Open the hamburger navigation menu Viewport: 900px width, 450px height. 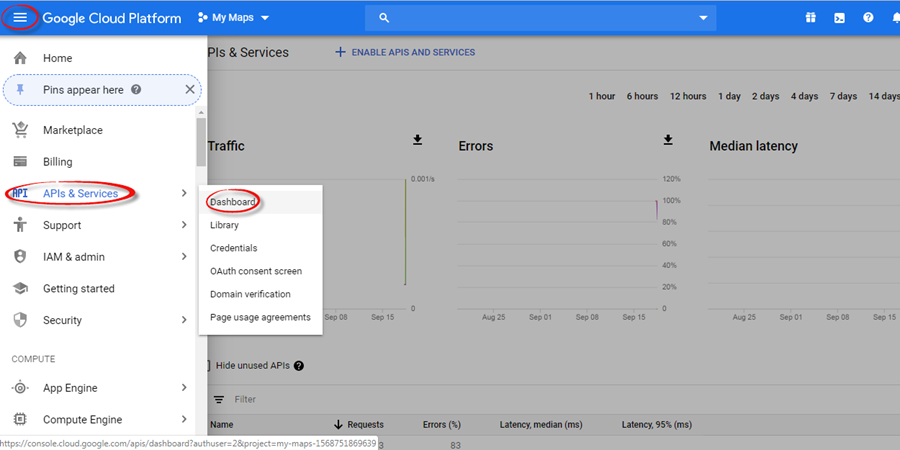[x=20, y=18]
